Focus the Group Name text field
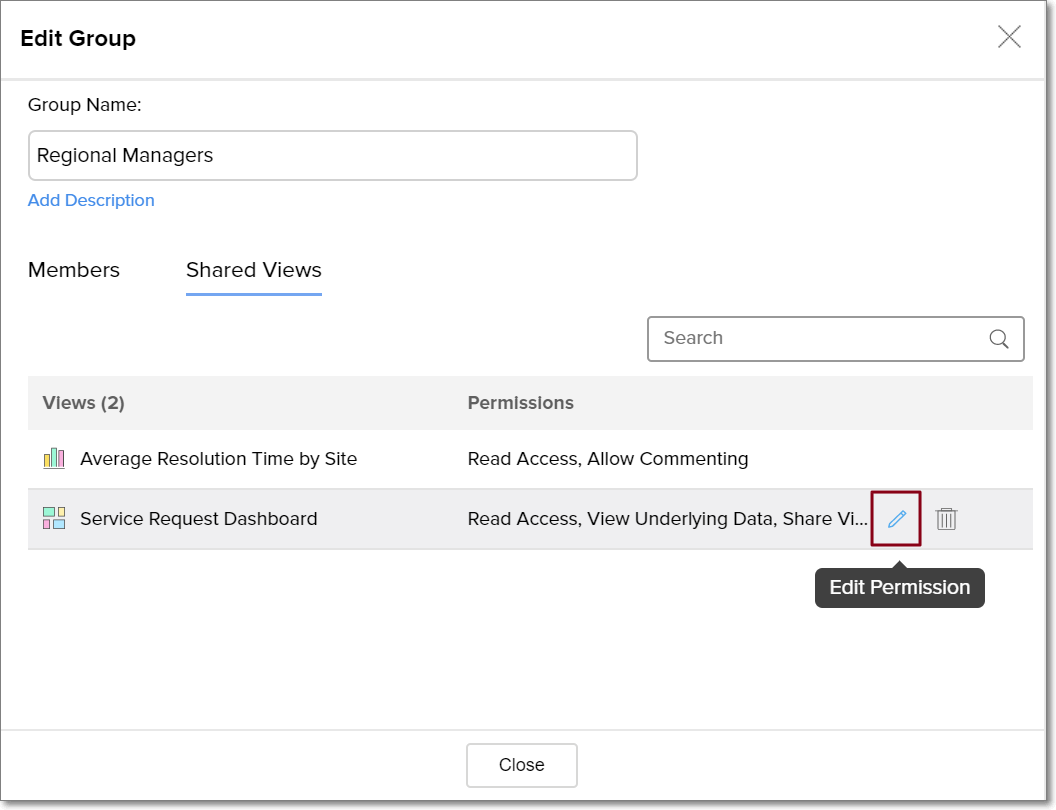 tap(332, 156)
